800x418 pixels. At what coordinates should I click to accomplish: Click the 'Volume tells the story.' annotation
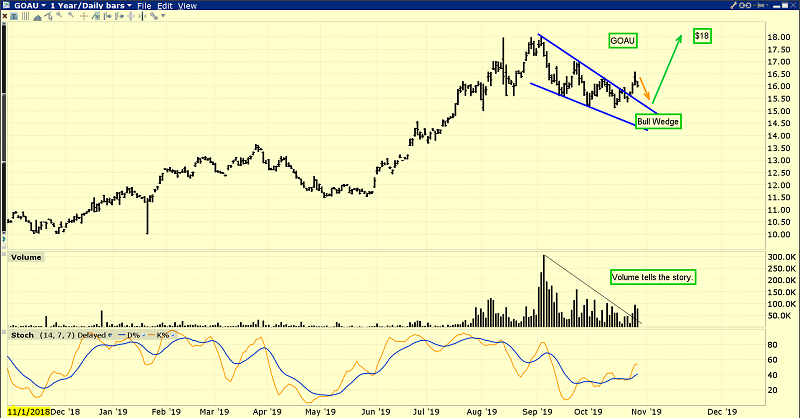tap(651, 276)
